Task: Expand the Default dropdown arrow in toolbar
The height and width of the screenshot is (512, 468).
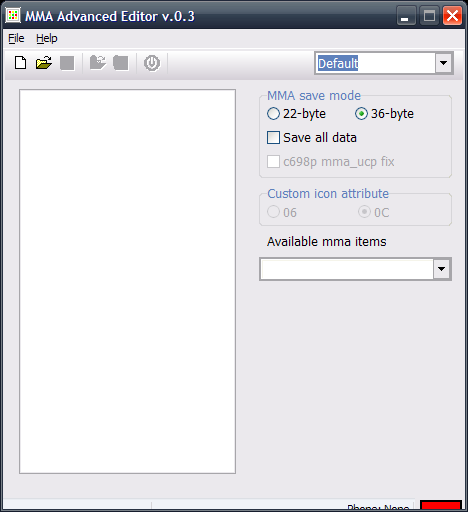Action: coord(443,63)
